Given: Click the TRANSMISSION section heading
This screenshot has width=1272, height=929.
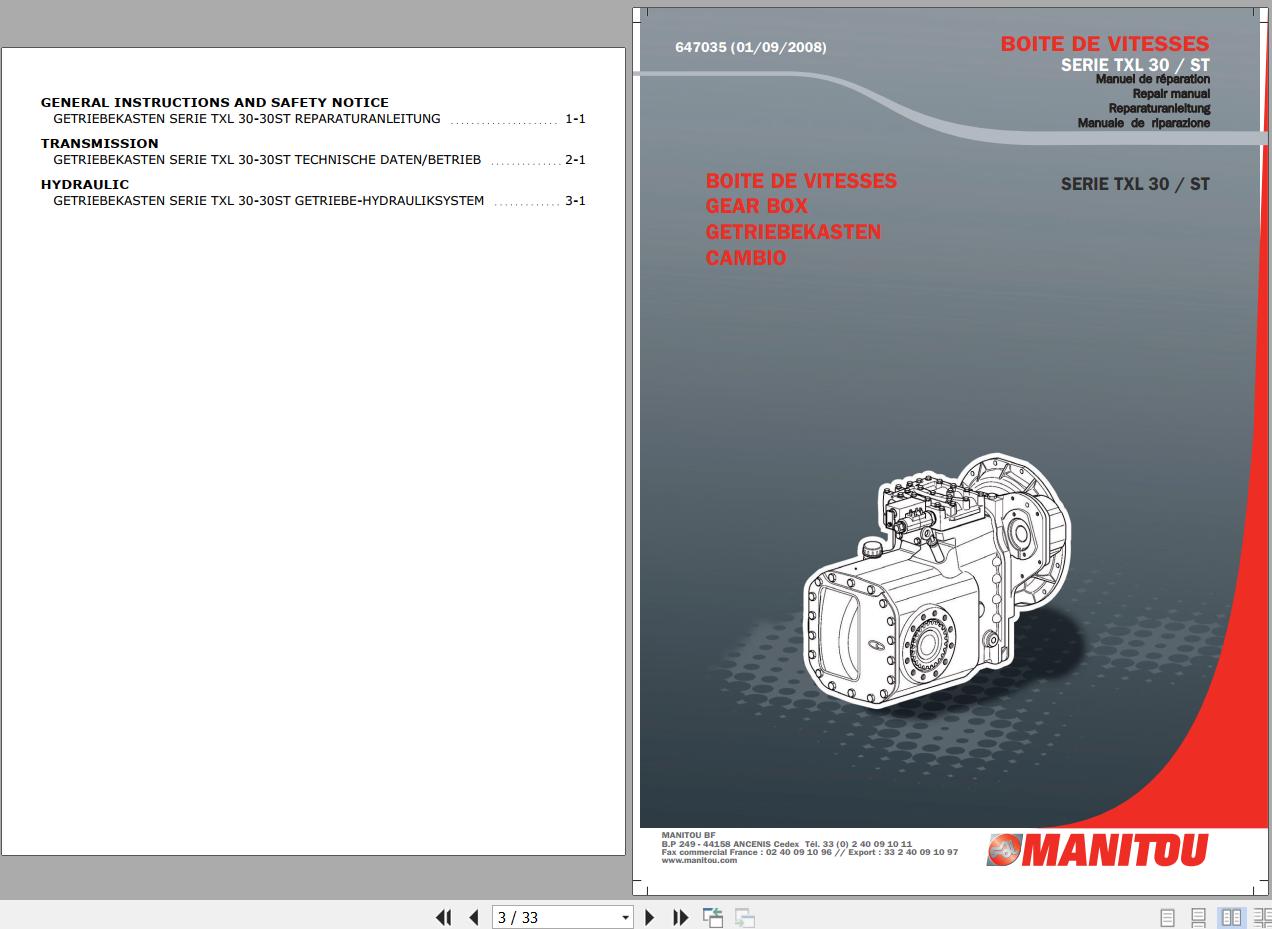Looking at the screenshot, I should (x=100, y=143).
